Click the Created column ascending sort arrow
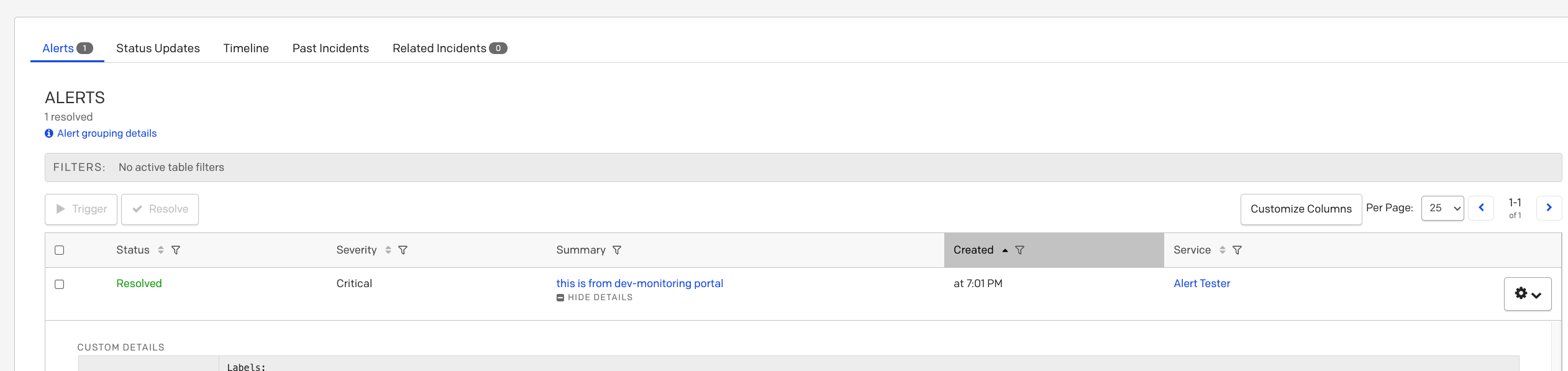 (1005, 250)
